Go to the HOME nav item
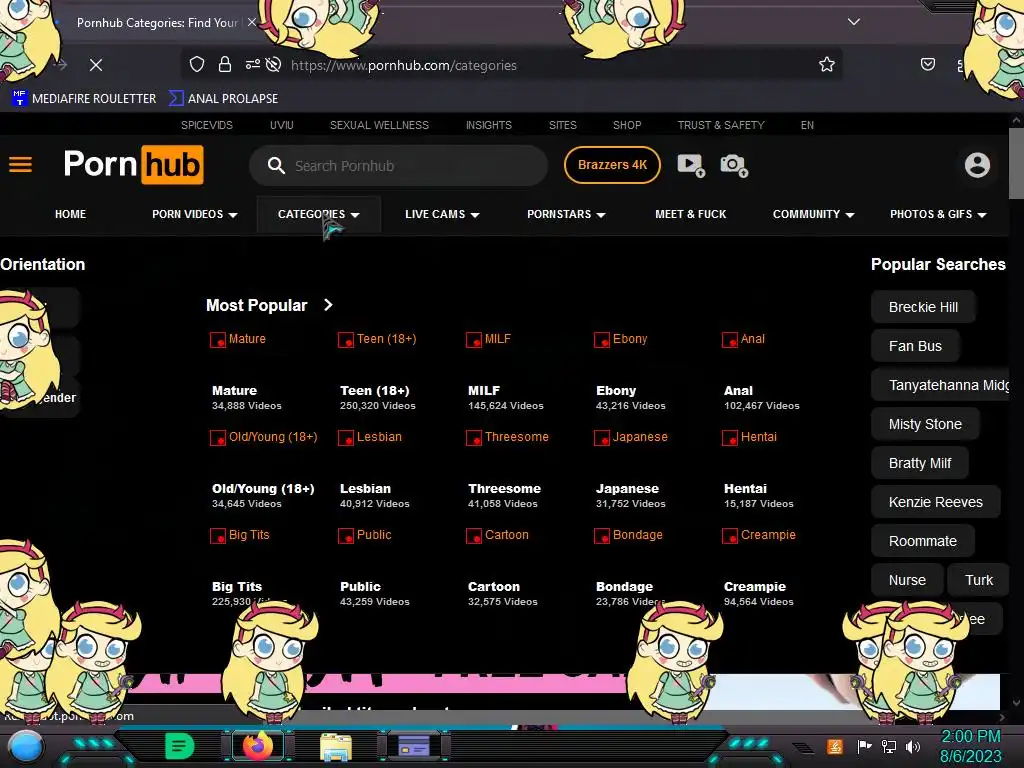1024x768 pixels. tap(71, 214)
